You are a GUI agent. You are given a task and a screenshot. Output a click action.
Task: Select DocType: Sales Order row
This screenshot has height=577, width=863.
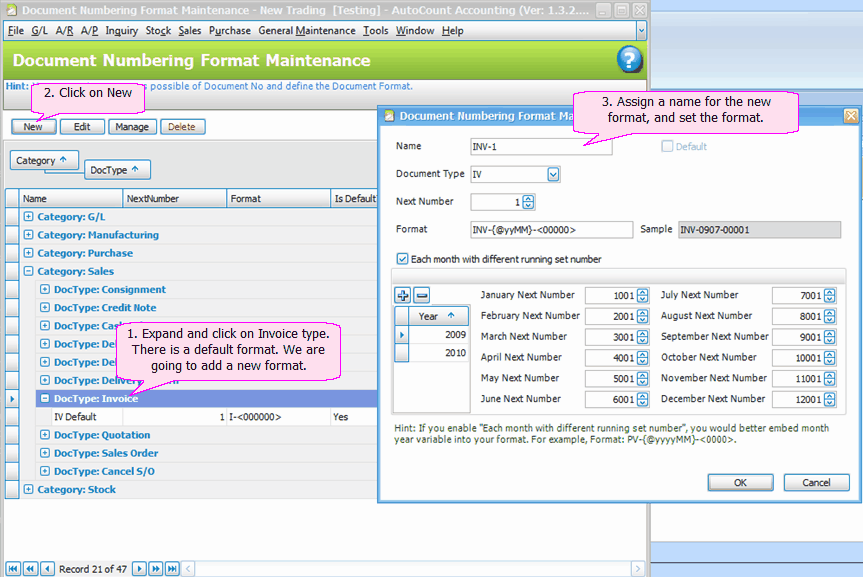(207, 453)
